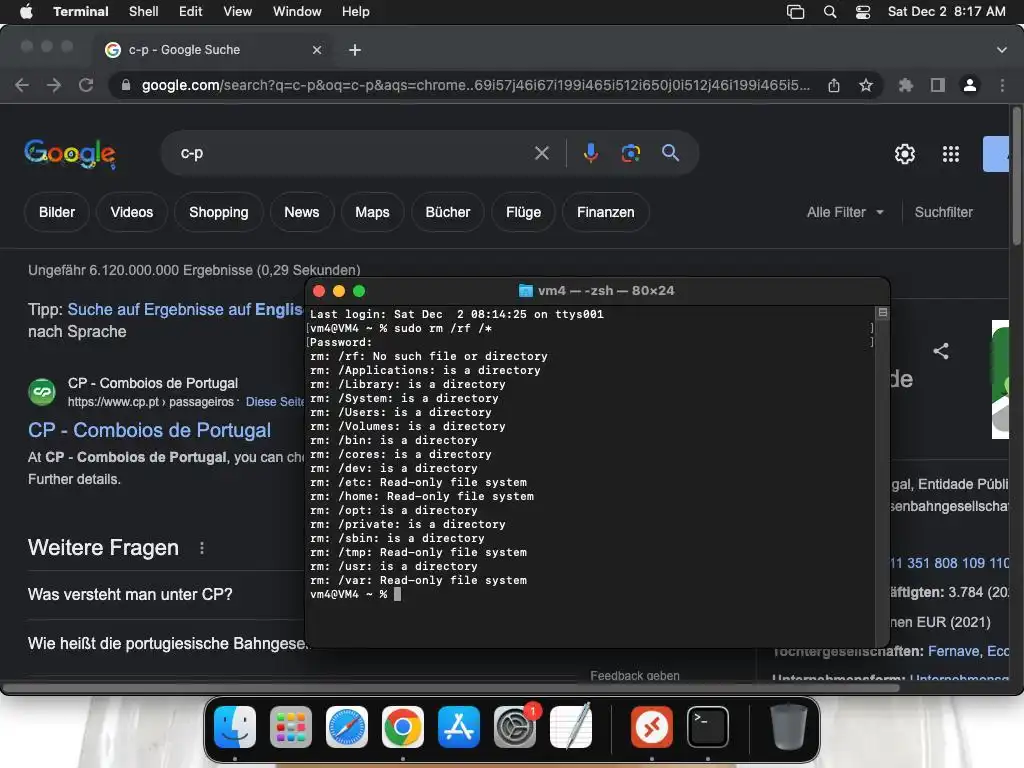Go forward in Chrome

[54, 85]
